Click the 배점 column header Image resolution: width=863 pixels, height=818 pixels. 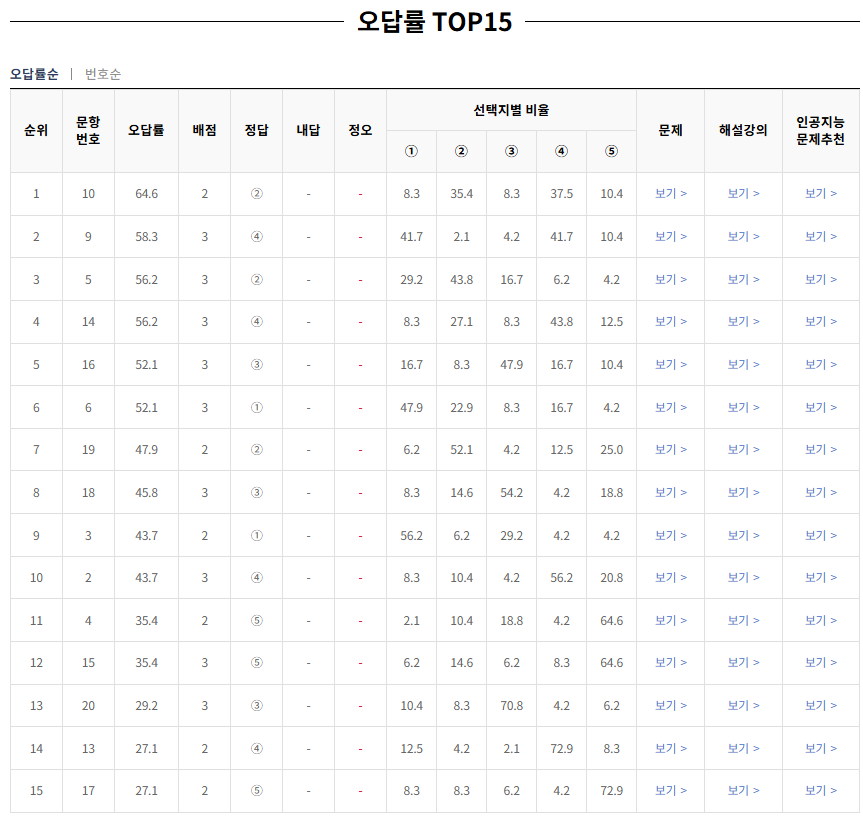[x=204, y=130]
